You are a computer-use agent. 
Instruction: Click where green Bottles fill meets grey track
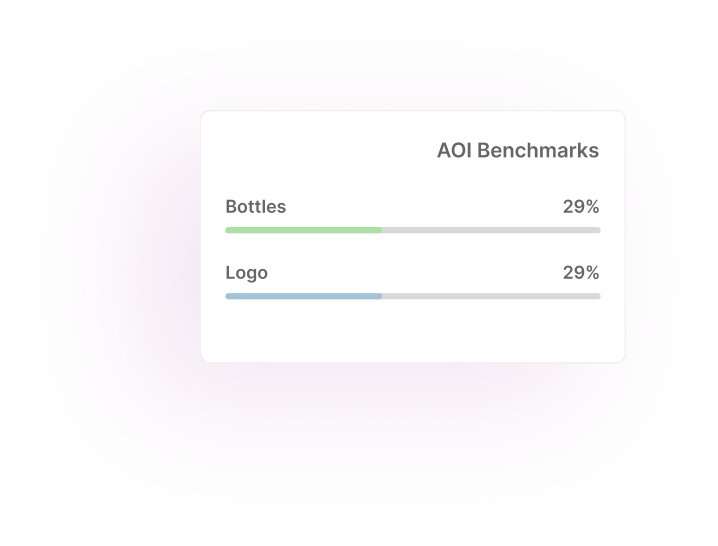[382, 230]
